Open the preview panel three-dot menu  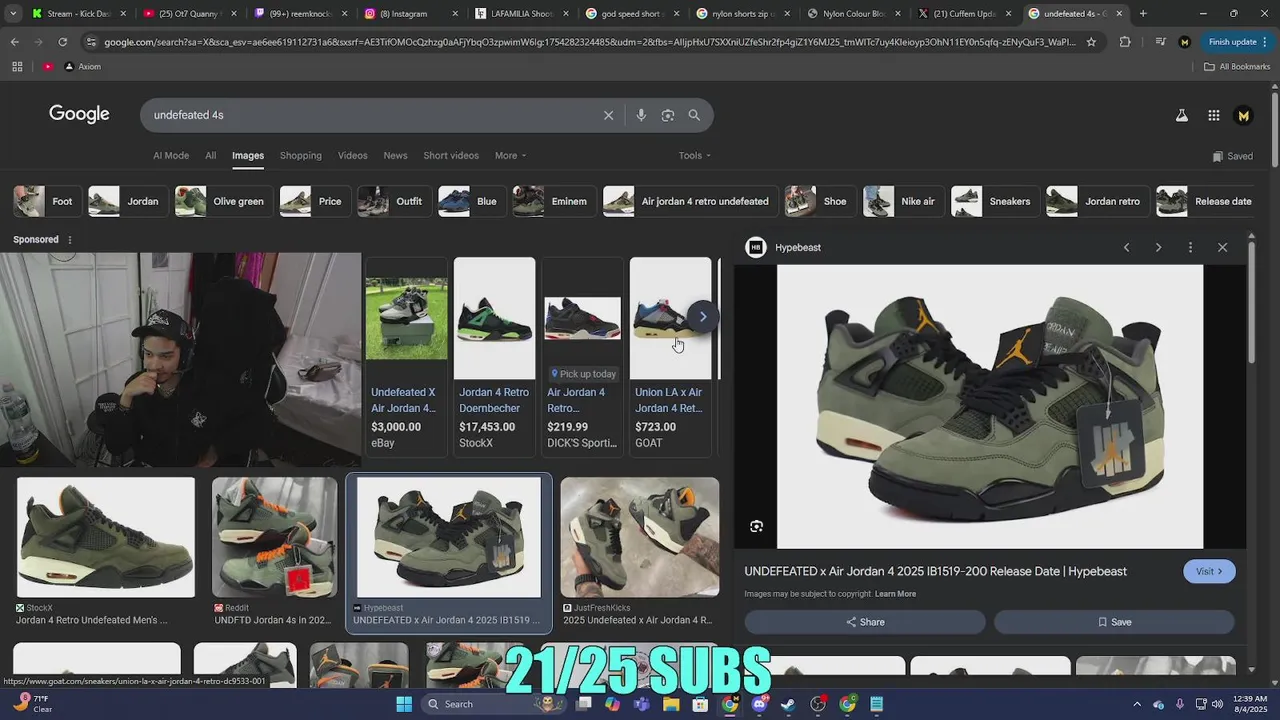click(1190, 247)
